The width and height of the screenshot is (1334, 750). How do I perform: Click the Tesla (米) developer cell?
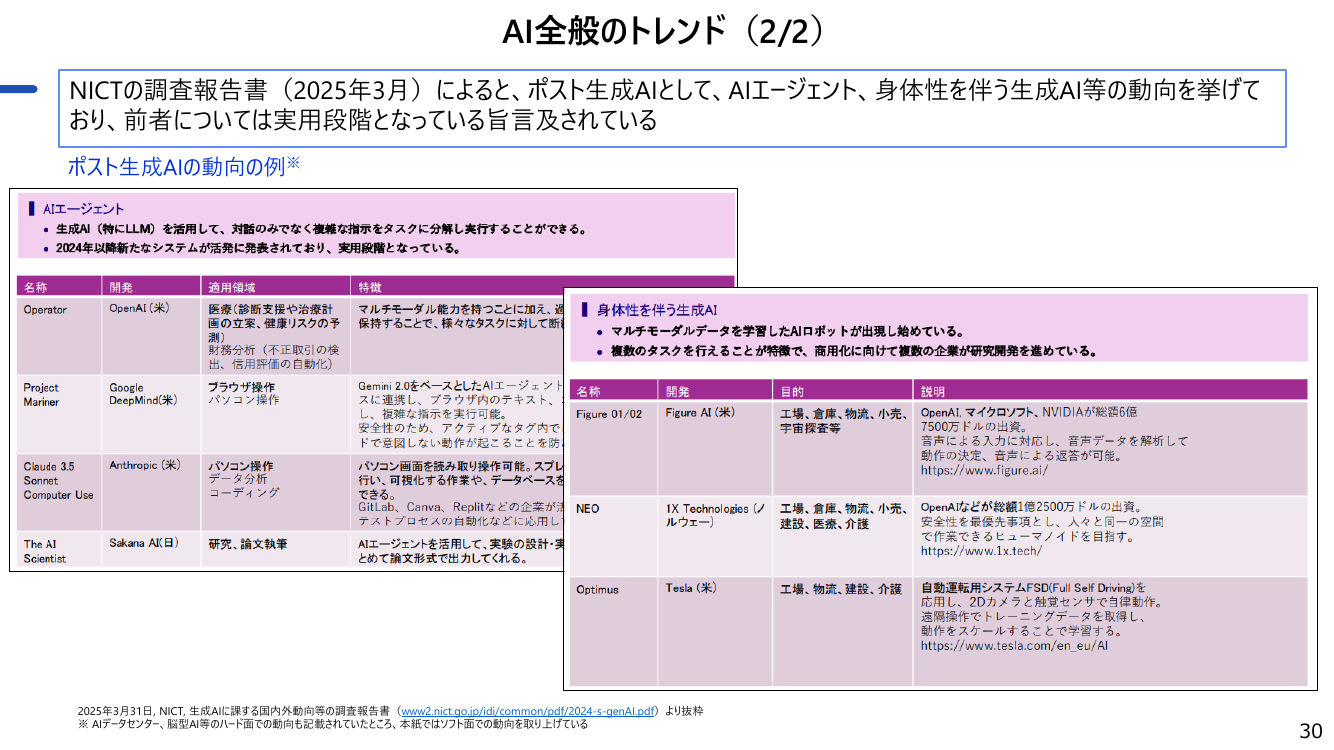715,631
